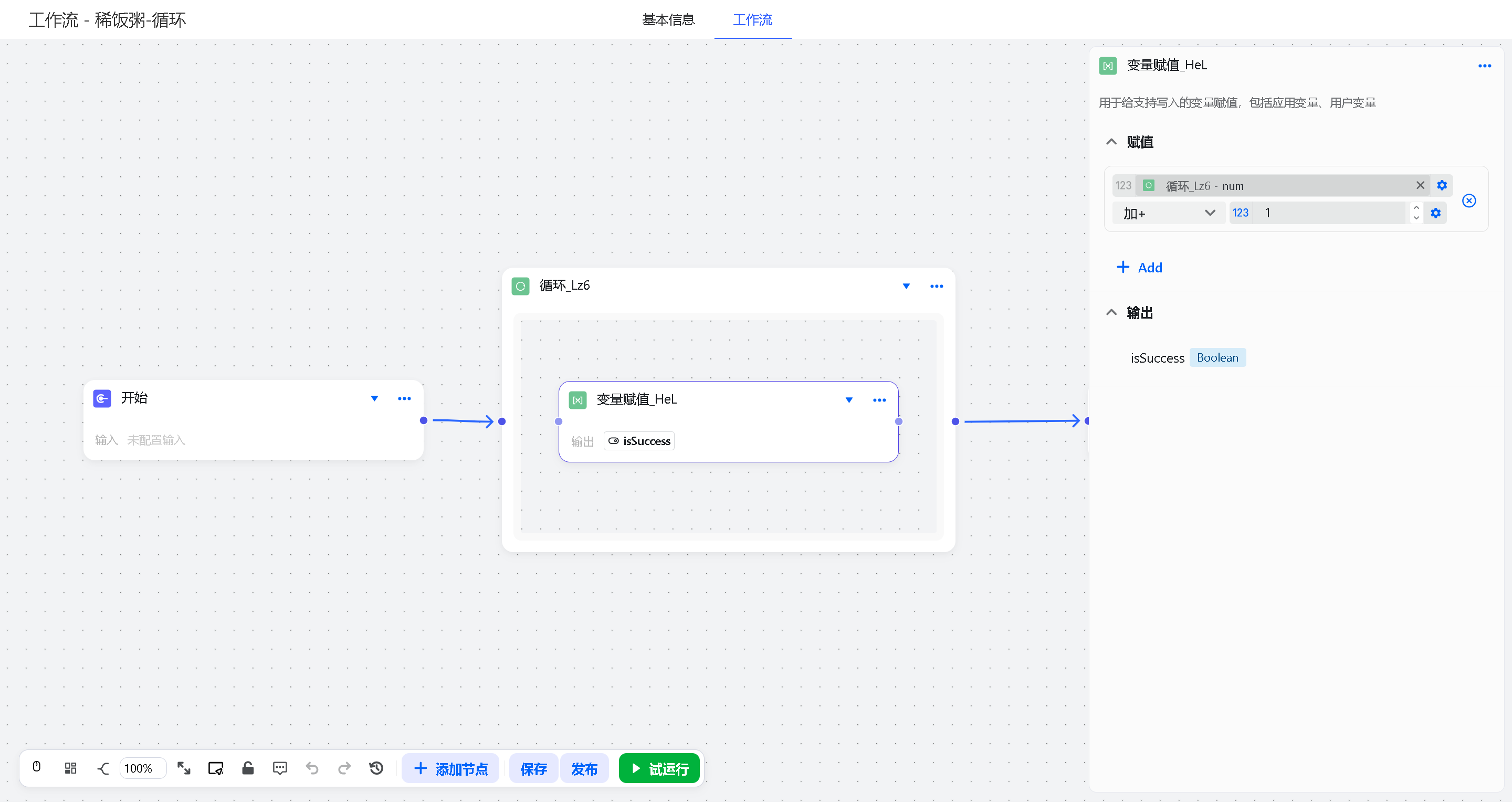Click the fit-to-view expand arrows icon

click(184, 768)
